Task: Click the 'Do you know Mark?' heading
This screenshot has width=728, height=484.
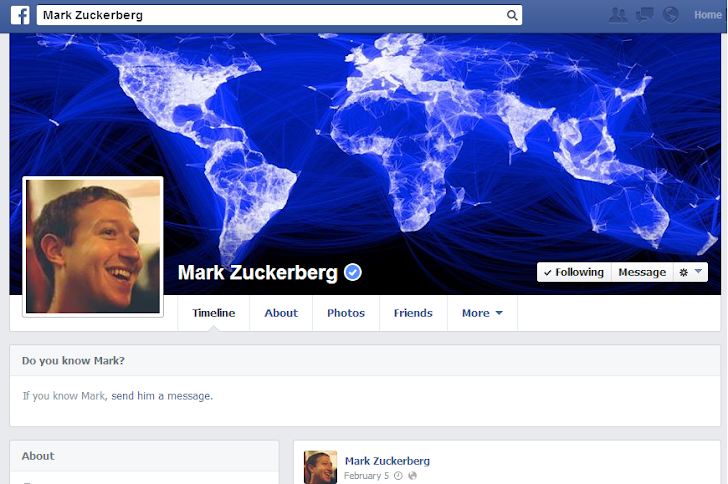Action: click(73, 361)
